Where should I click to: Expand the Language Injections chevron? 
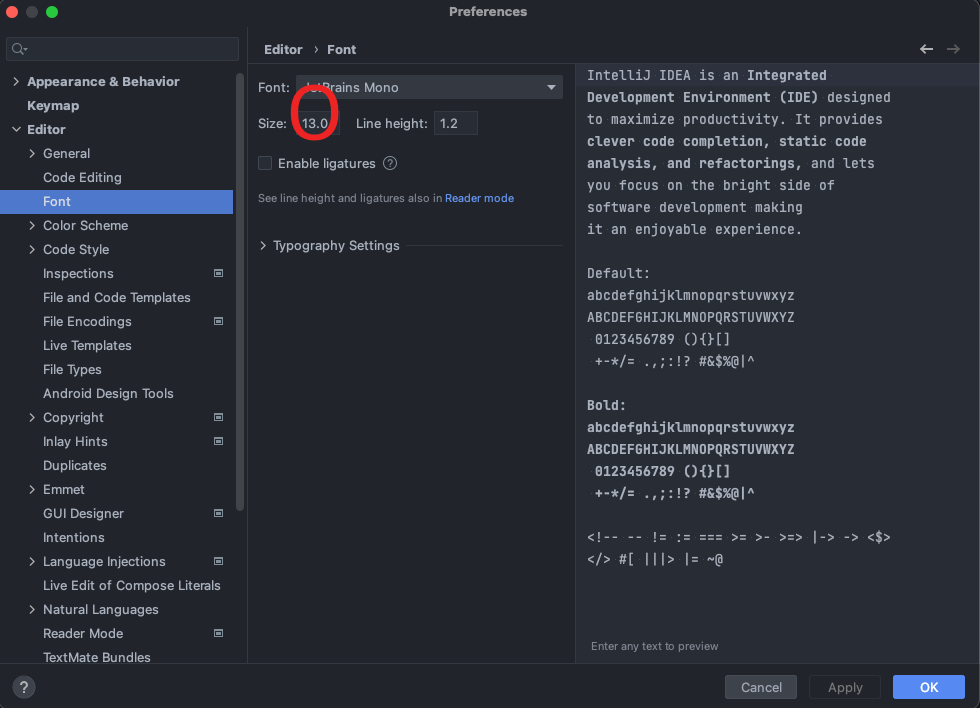point(32,561)
